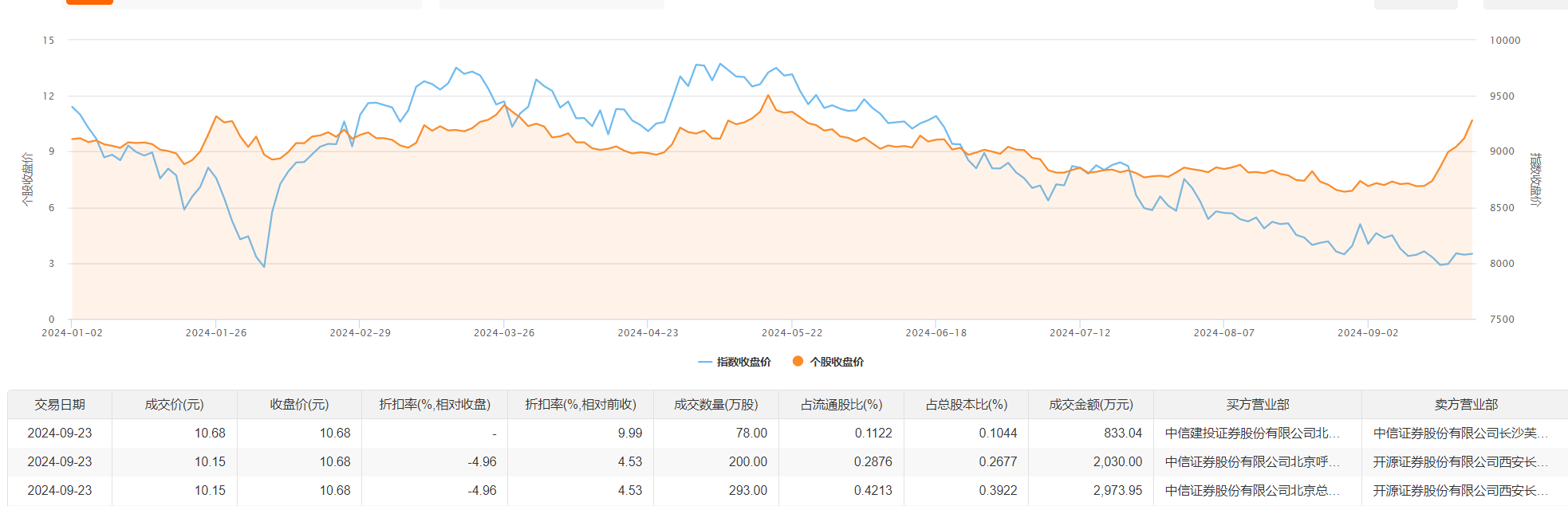Sort by 折扣率(%,相对收盘) header
The image size is (1568, 506).
pos(435,405)
